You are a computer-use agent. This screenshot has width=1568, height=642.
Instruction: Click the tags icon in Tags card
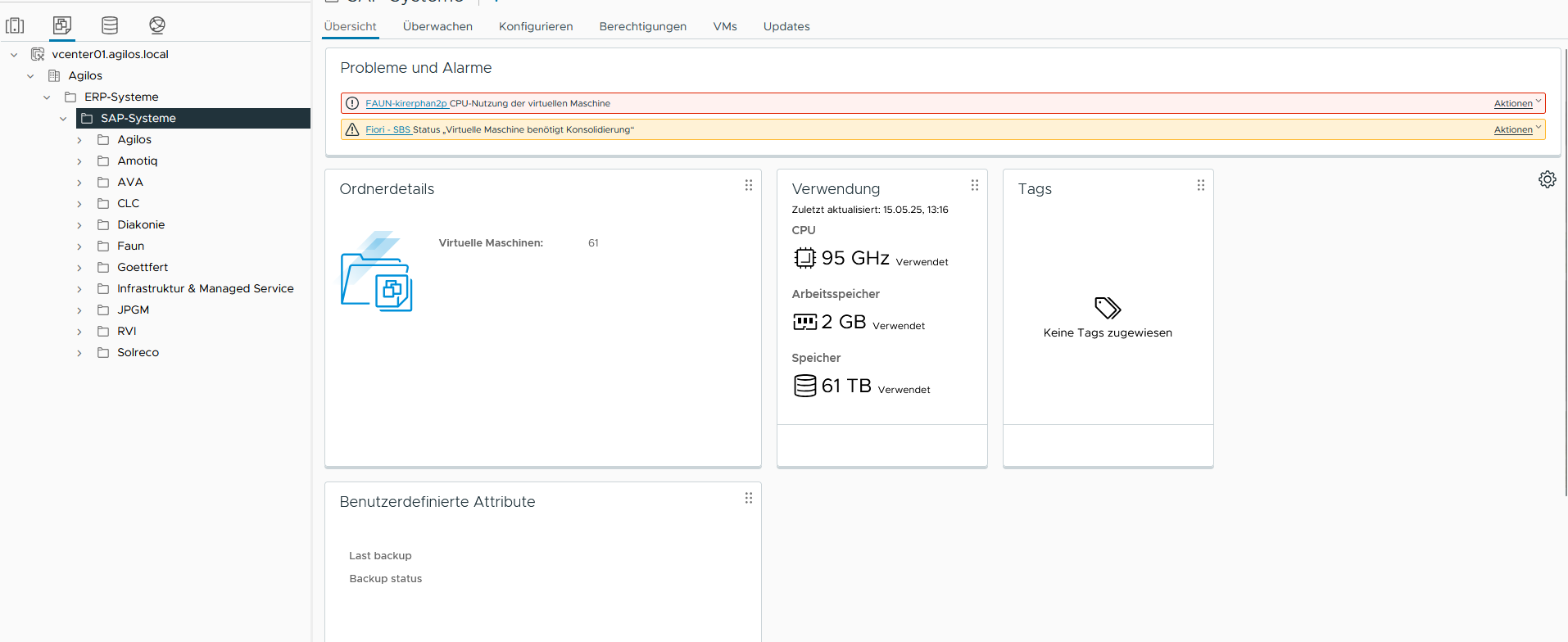coord(1108,308)
